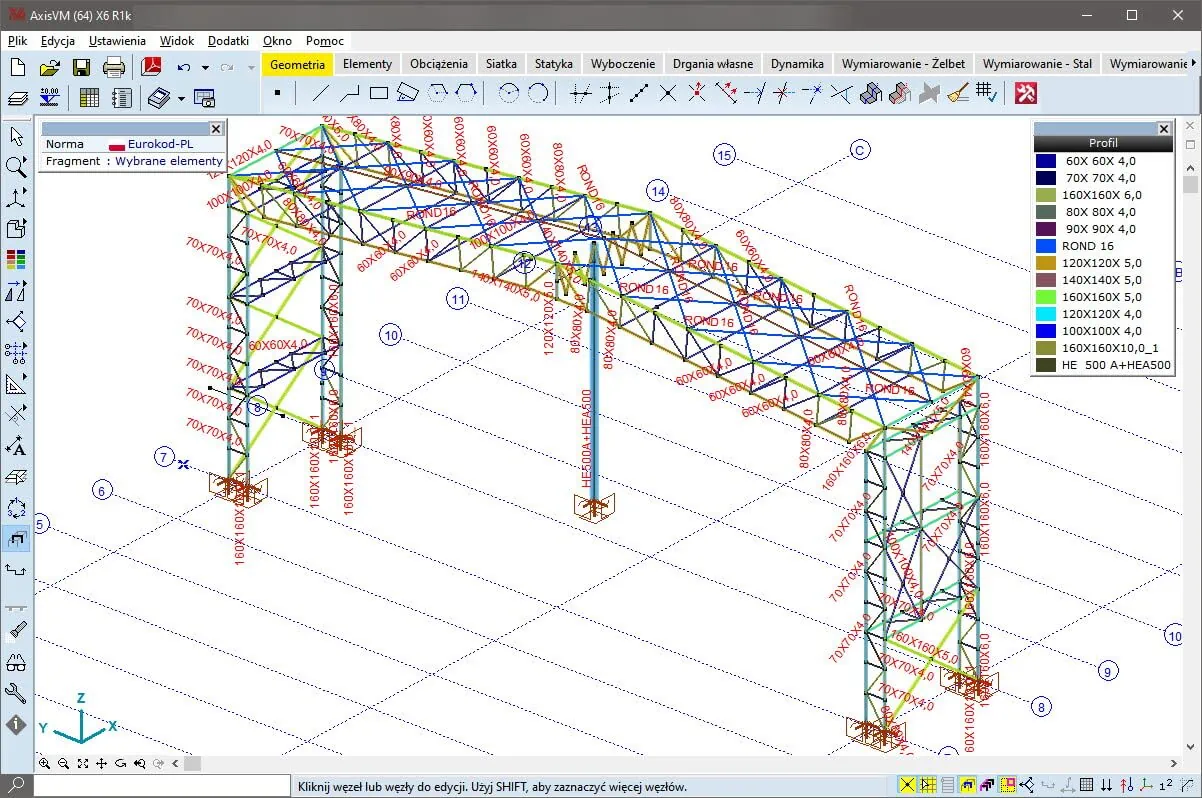This screenshot has height=798, width=1202.
Task: Click the zoom magnifier tool in left sidebar
Action: 16,166
